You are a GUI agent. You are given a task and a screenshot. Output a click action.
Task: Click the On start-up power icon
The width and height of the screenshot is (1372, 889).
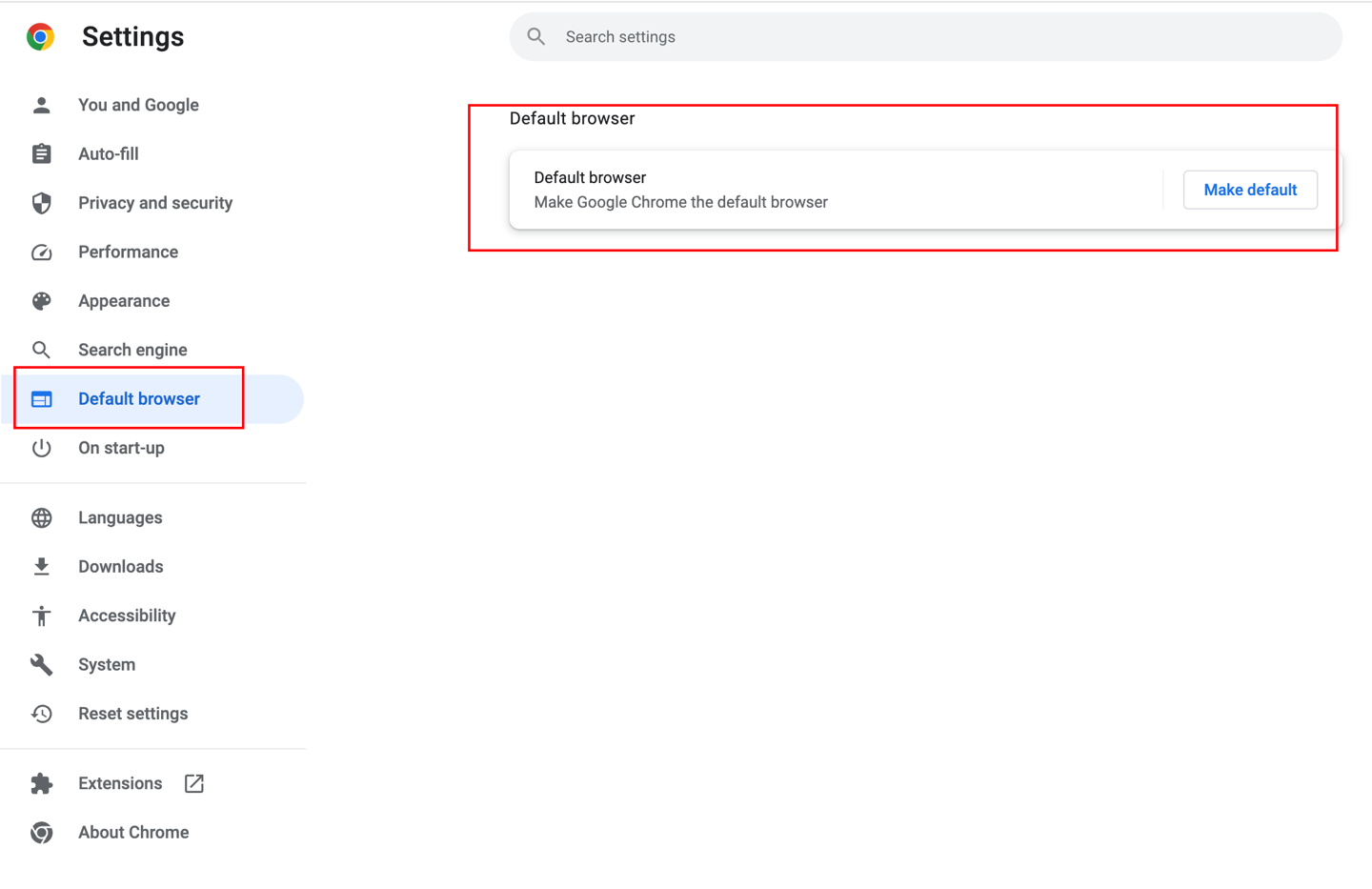41,448
